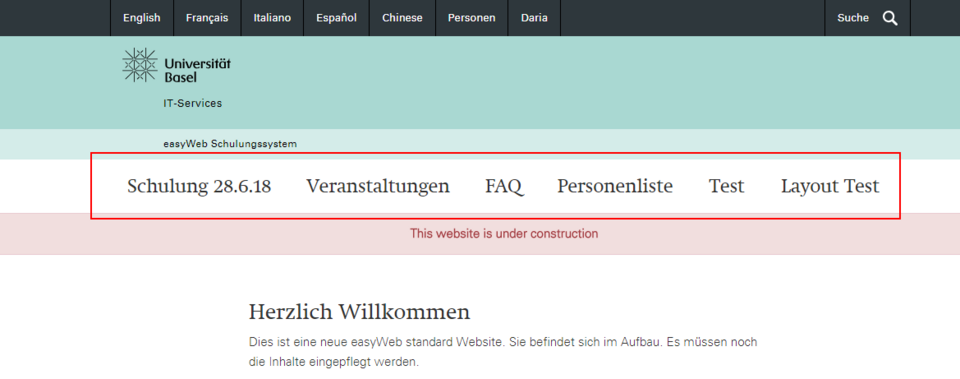Select the Italiano language link

[272, 18]
